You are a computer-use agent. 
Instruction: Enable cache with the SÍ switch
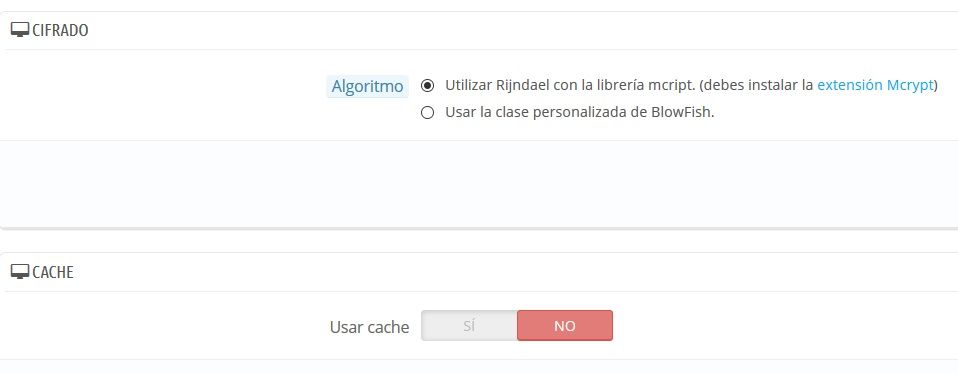point(469,325)
